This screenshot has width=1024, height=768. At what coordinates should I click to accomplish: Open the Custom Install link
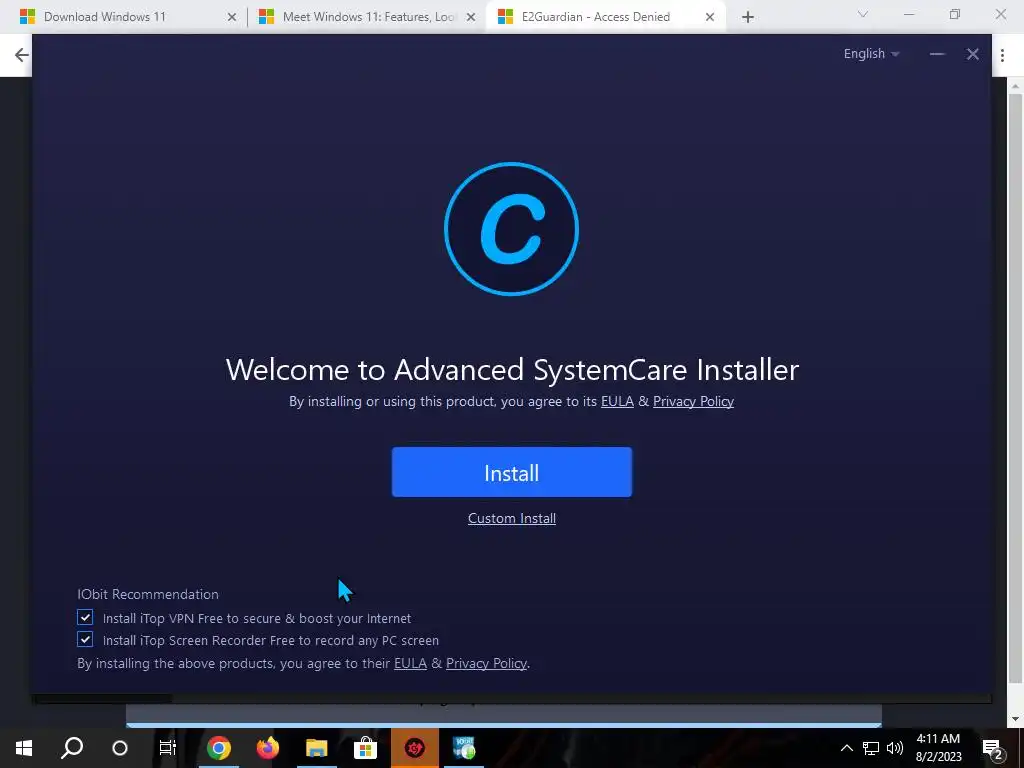(511, 519)
